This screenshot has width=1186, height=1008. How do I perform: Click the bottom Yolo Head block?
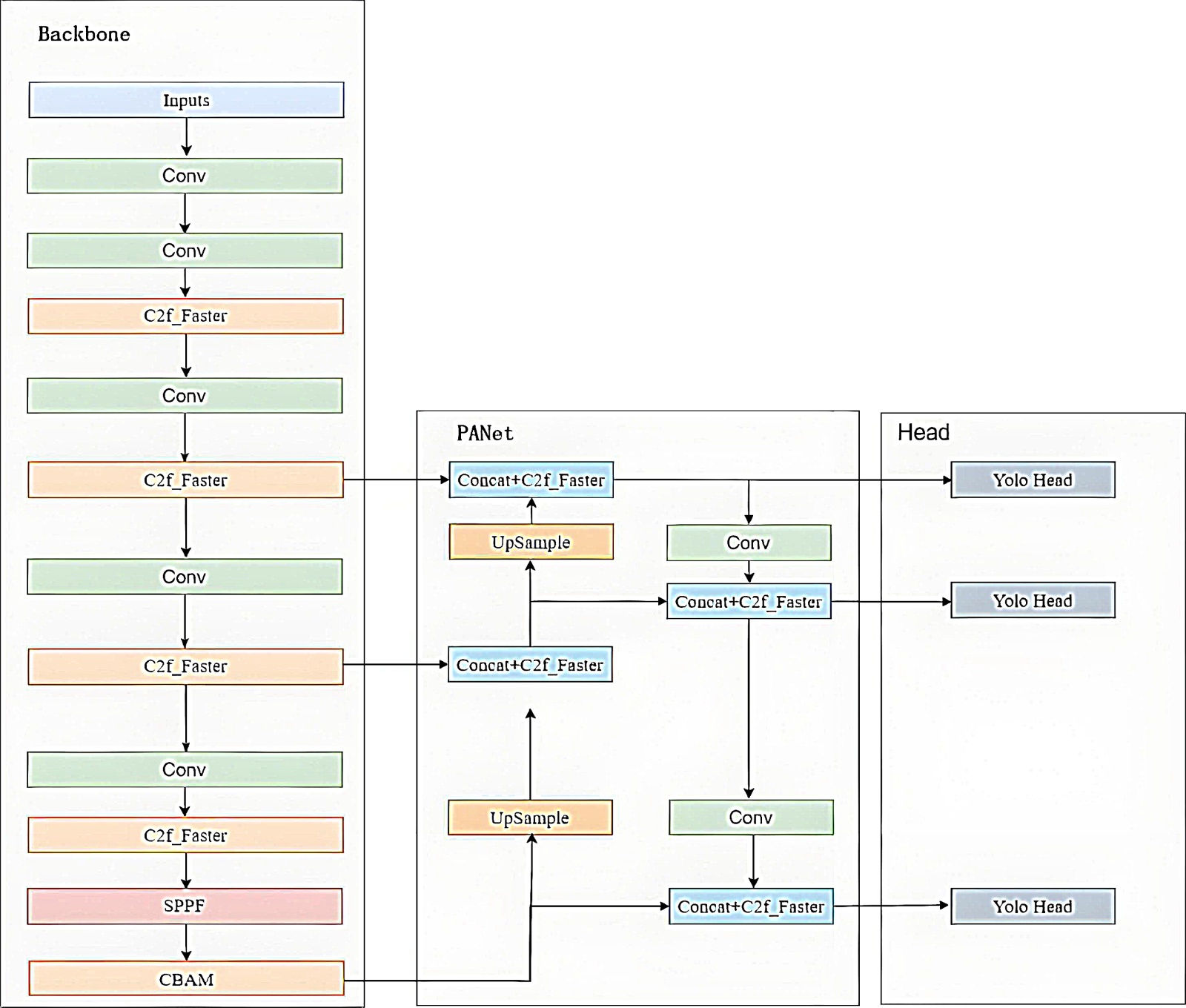[1033, 906]
